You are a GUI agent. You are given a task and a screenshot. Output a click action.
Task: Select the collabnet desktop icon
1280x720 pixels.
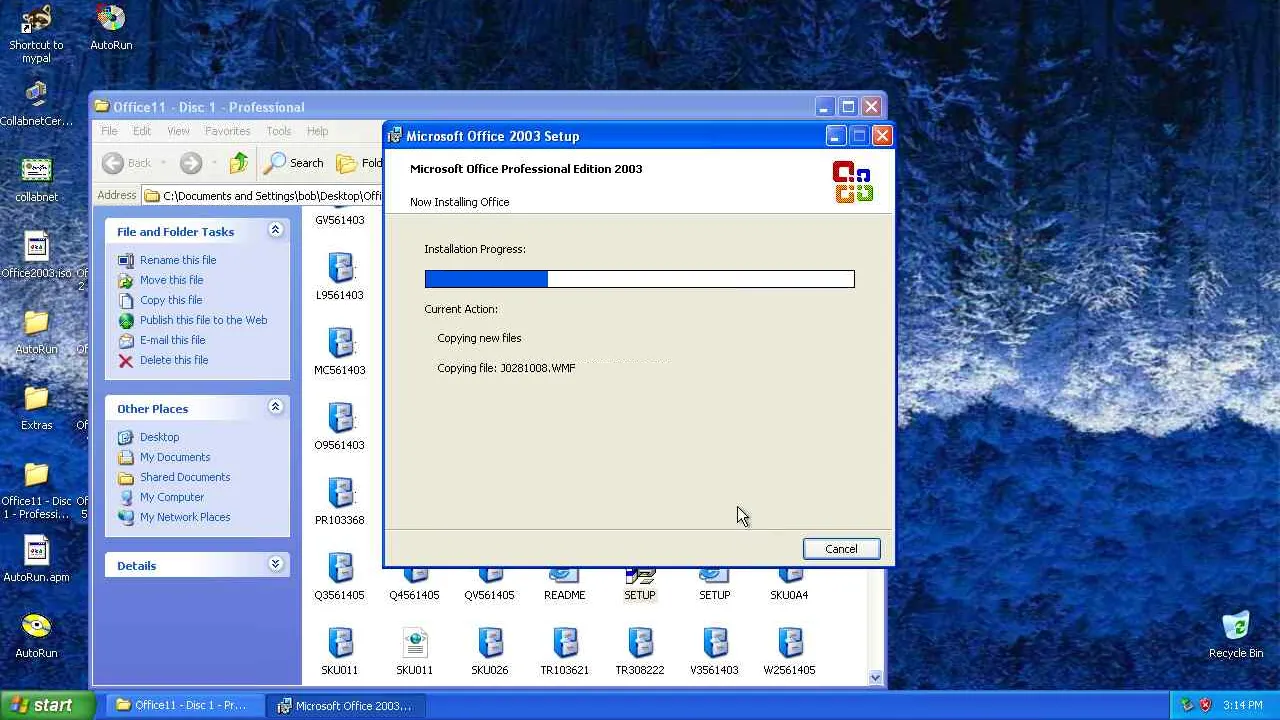[x=36, y=180]
